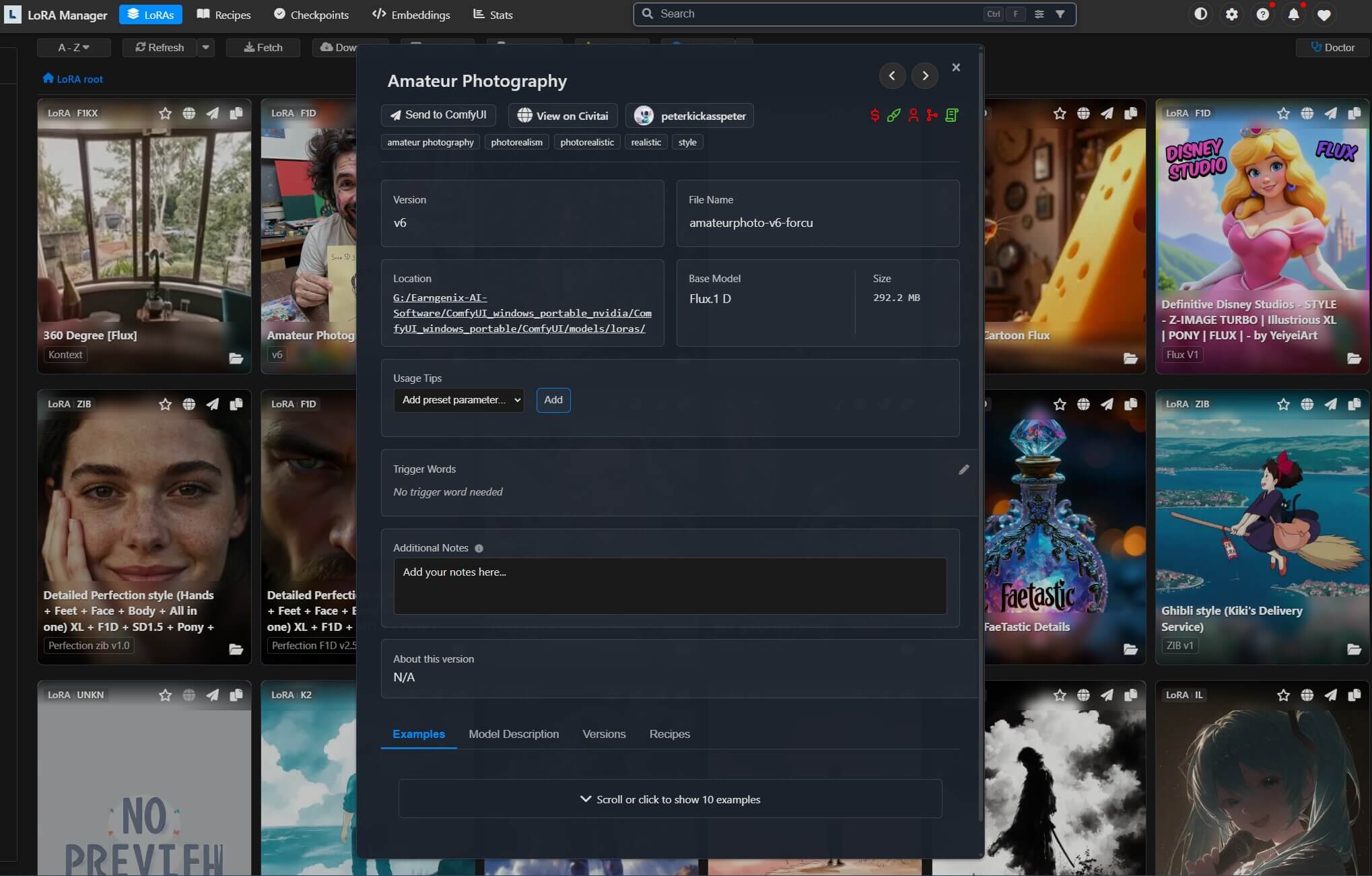This screenshot has height=876, width=1372.
Task: Favorite the Definitive Disney Studios card
Action: pyautogui.click(x=1283, y=113)
